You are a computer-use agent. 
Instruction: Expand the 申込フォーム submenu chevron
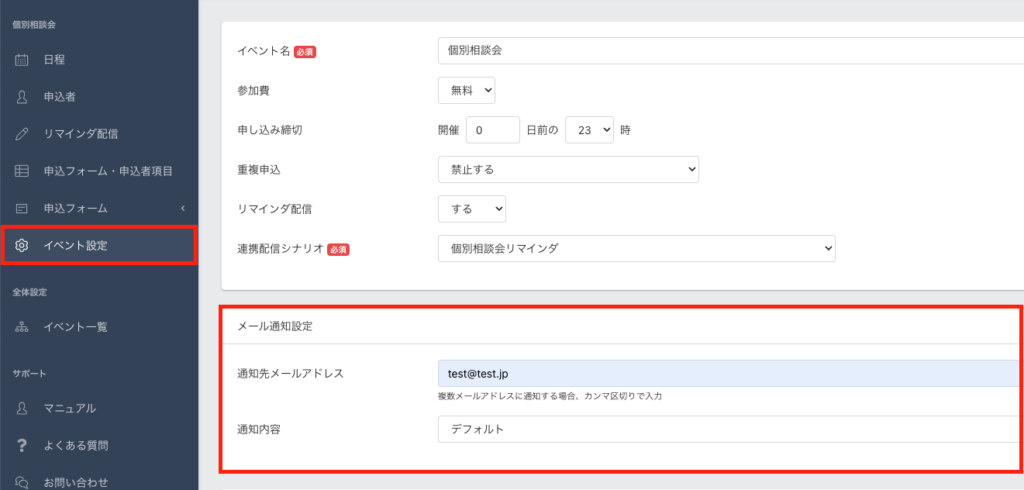point(183,208)
